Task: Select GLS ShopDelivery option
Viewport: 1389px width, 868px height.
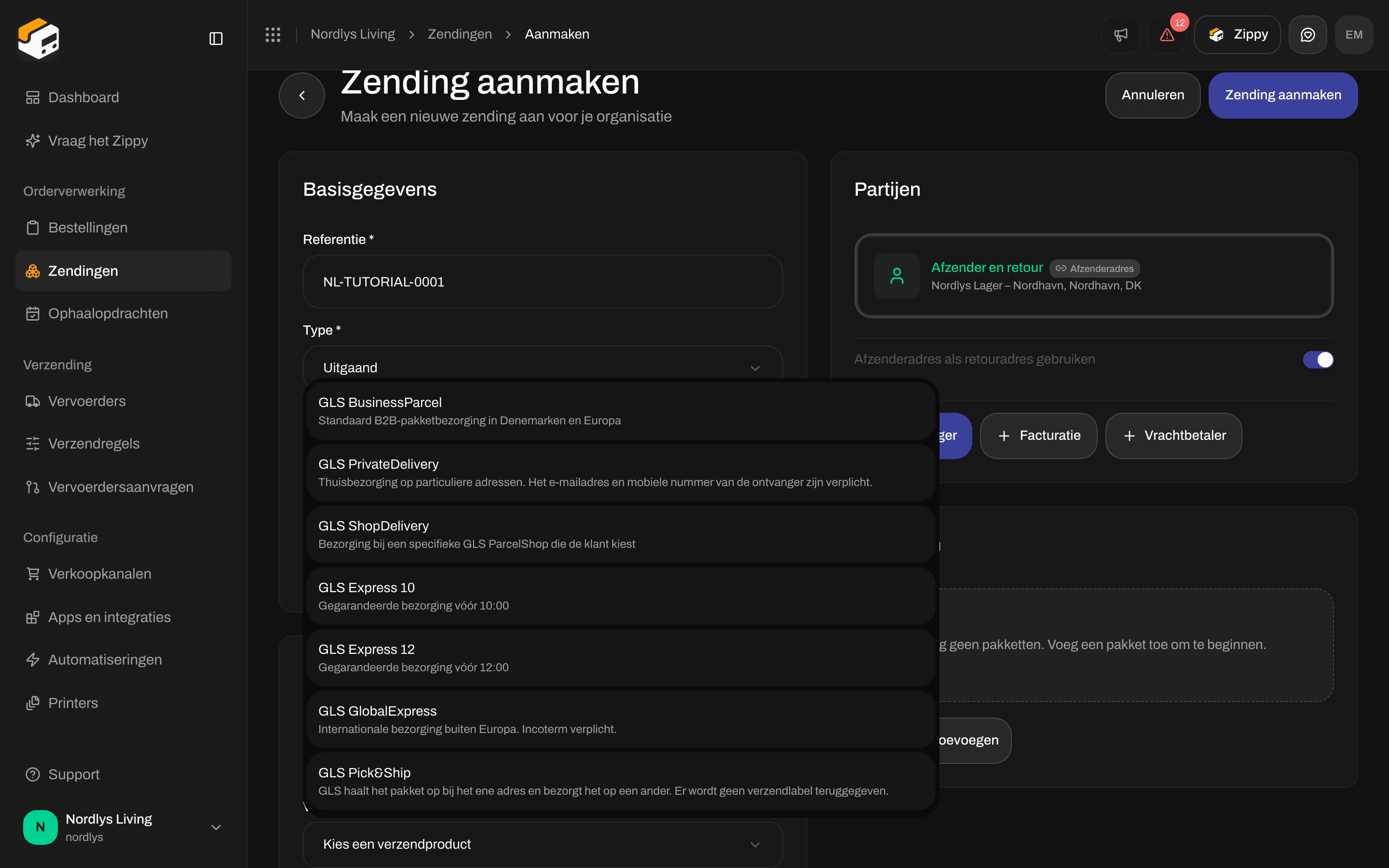Action: coord(621,534)
